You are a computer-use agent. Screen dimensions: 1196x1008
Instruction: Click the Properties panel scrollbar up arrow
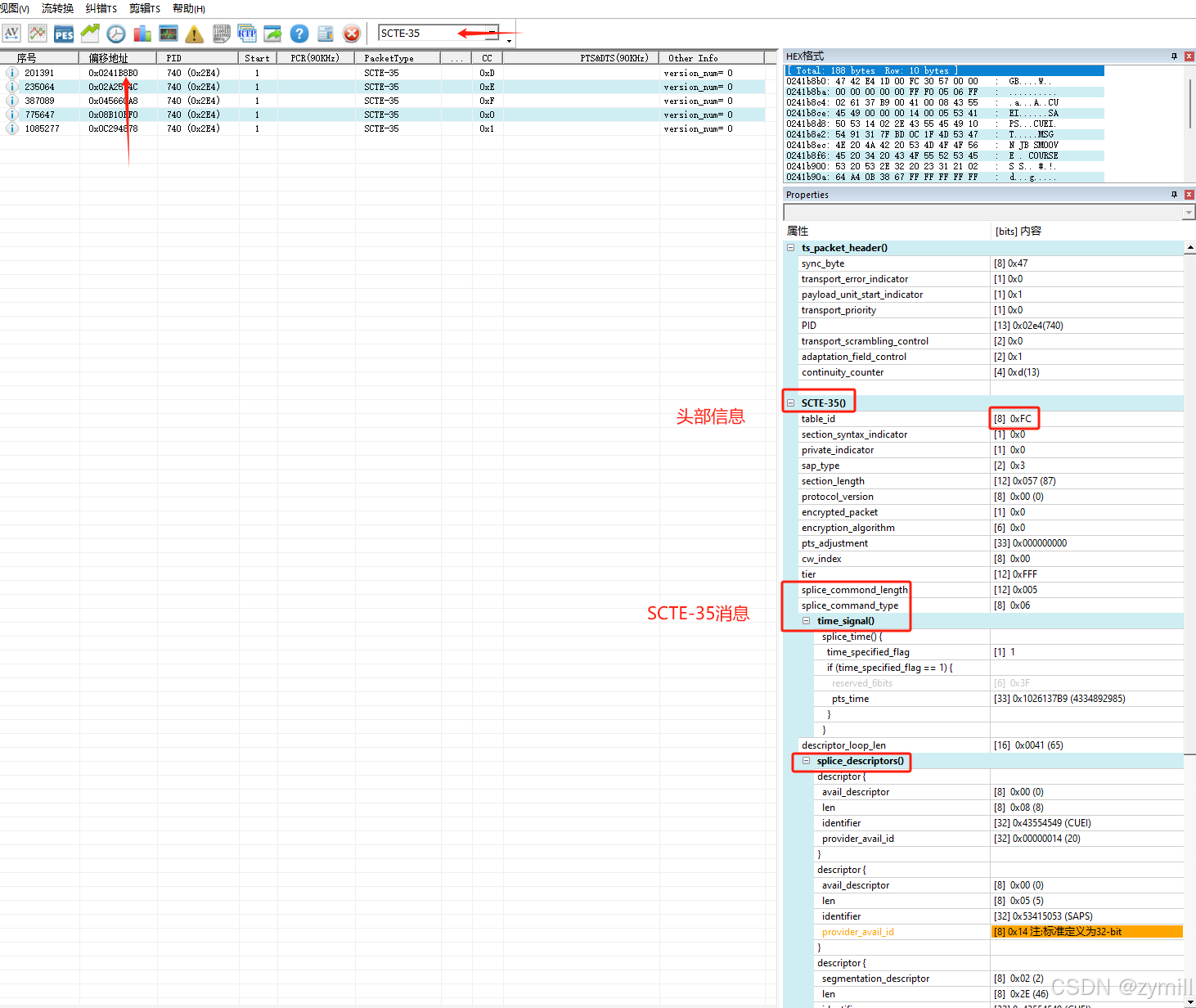(x=1189, y=247)
